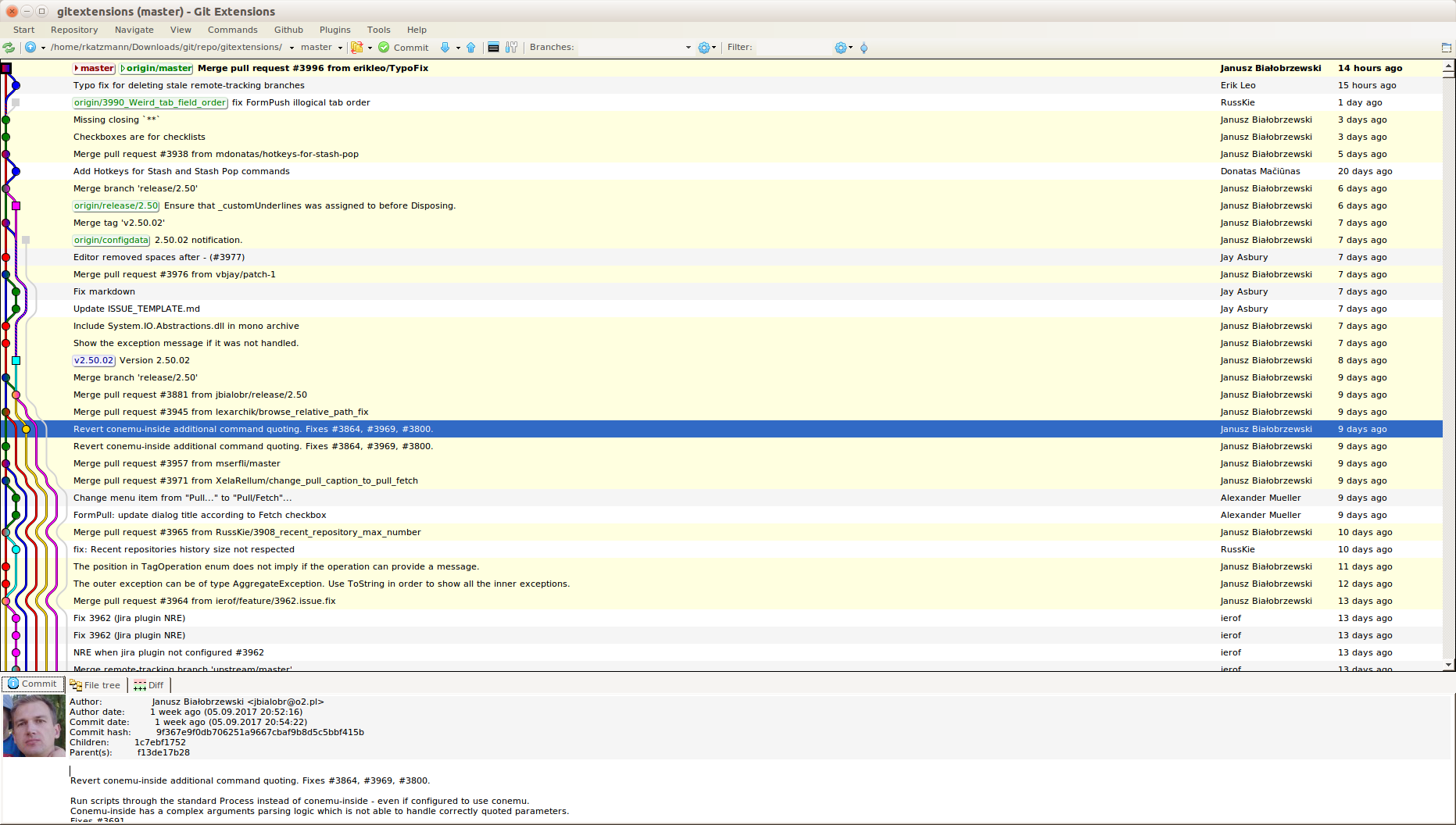
Task: Switch to the Diff tab
Action: (148, 685)
